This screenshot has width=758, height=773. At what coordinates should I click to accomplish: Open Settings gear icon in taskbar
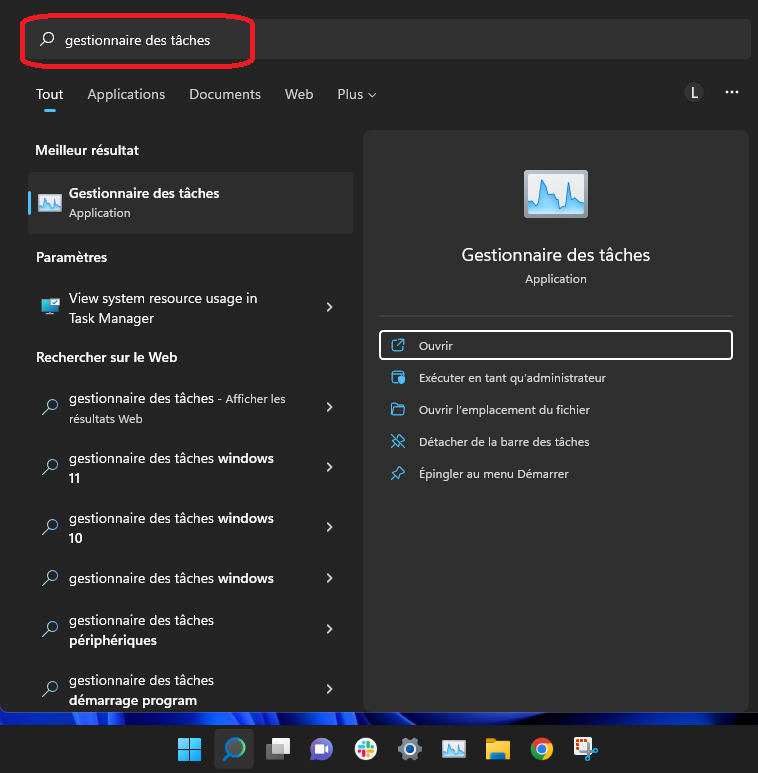click(x=409, y=749)
